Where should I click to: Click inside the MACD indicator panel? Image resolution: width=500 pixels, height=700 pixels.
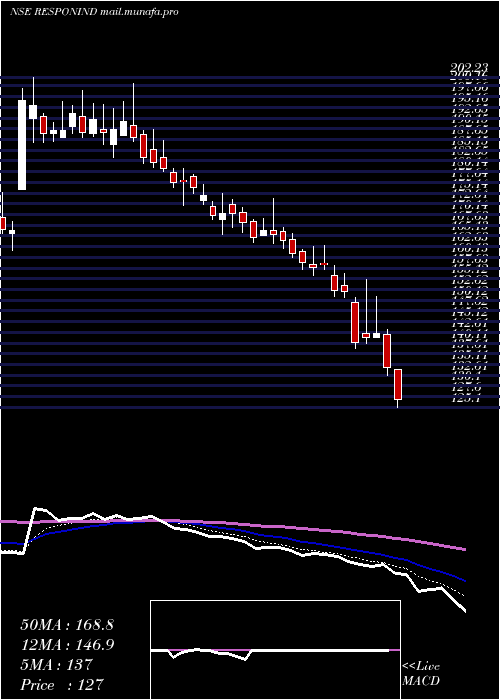tap(275, 650)
